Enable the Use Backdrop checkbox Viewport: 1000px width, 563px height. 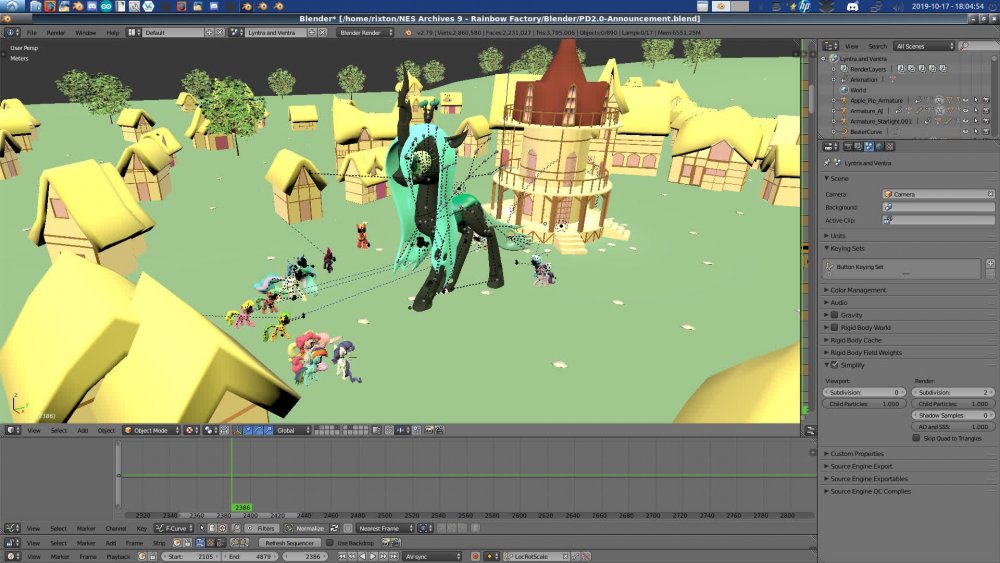pos(330,543)
